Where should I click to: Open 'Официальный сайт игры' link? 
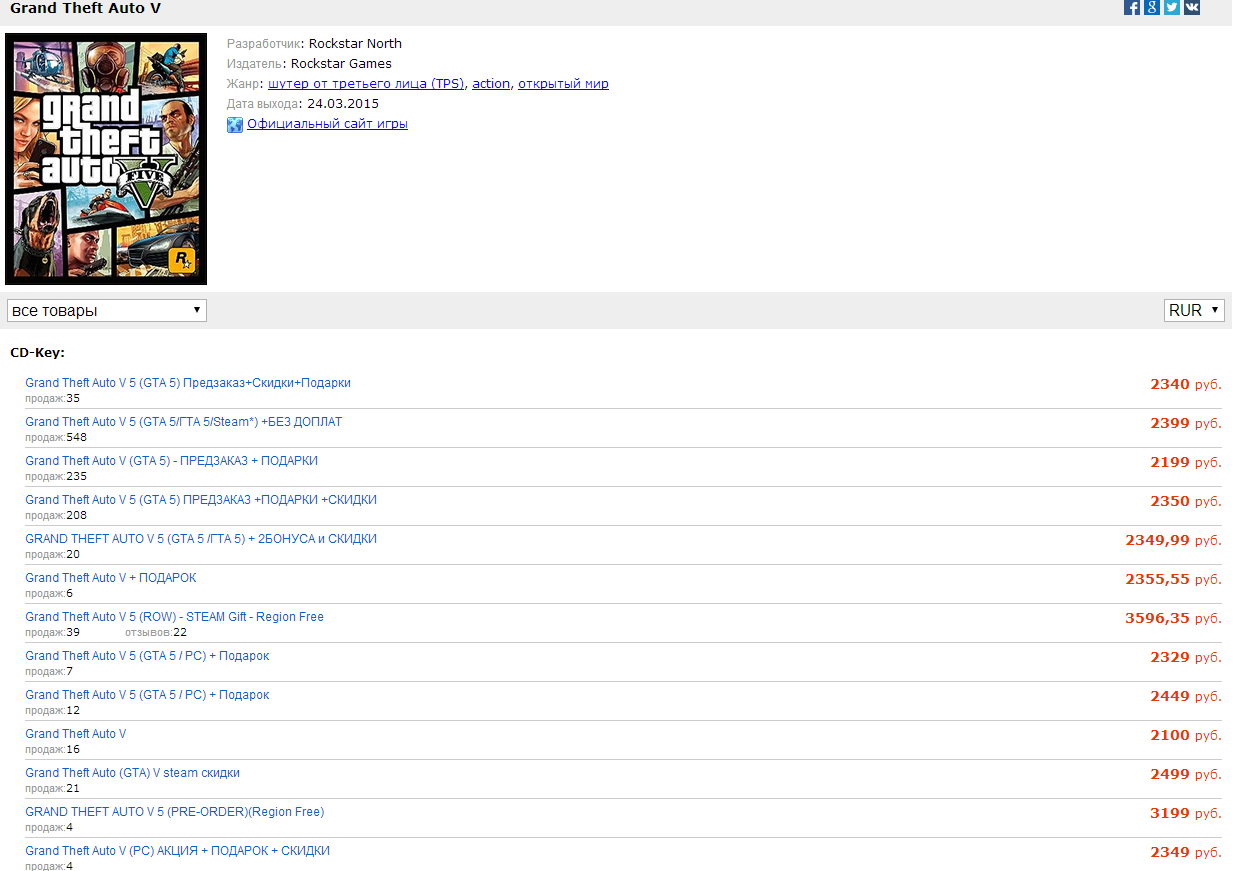point(327,124)
